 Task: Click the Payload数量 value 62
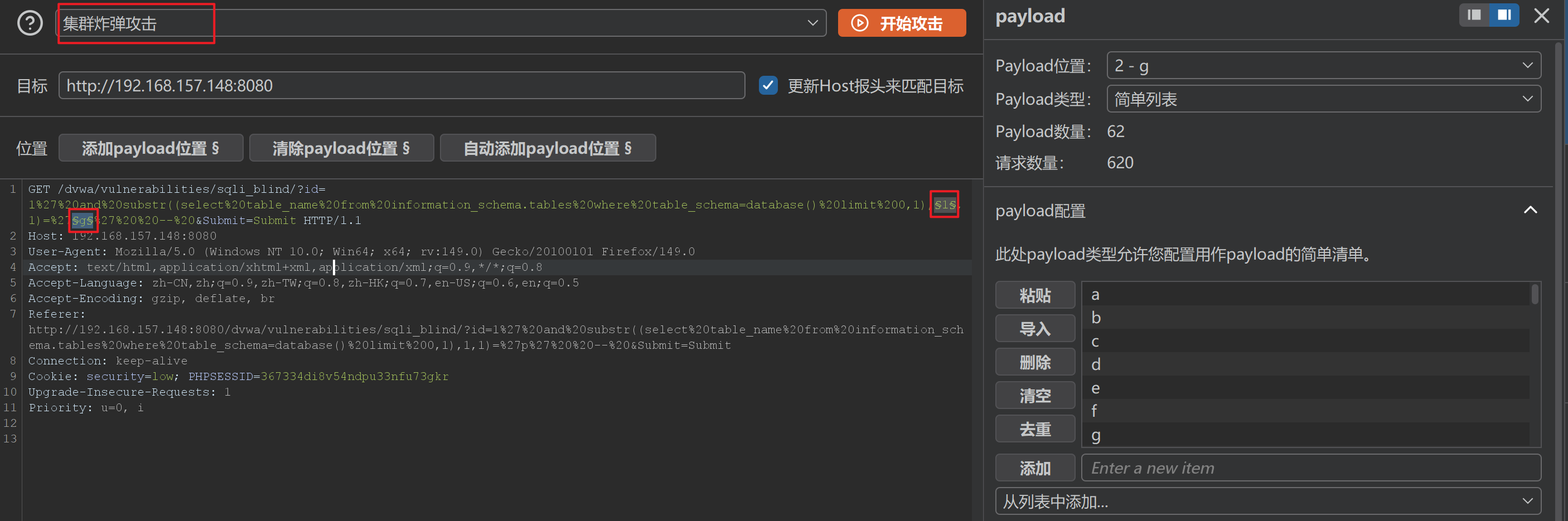1116,132
